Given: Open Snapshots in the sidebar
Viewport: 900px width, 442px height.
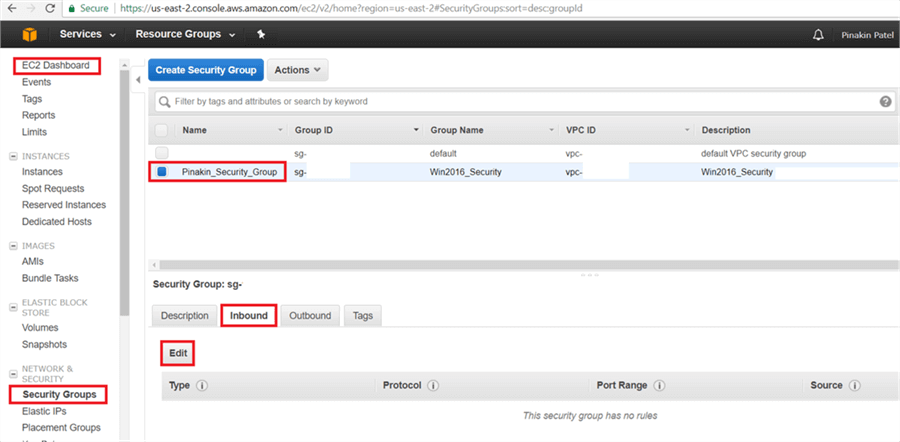Looking at the screenshot, I should tap(44, 344).
